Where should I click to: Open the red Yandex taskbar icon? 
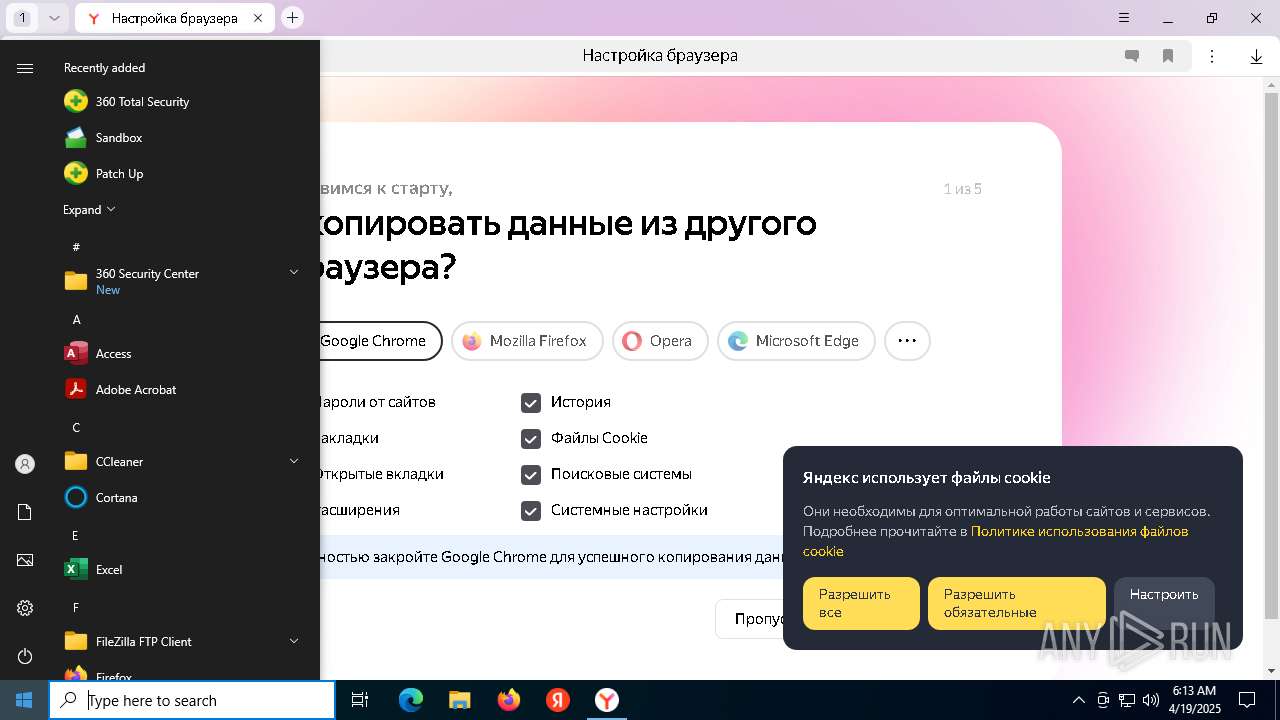pos(558,700)
